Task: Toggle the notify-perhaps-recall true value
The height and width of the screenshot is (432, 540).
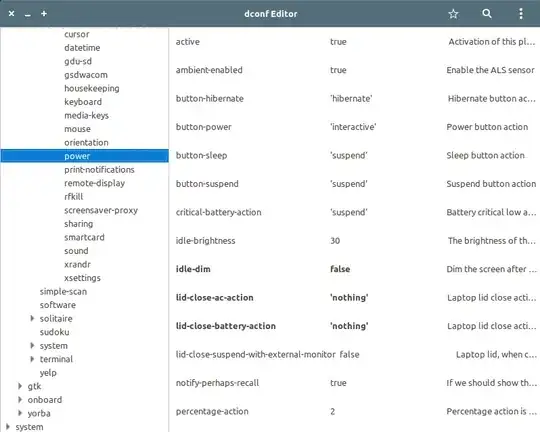Action: click(x=338, y=383)
